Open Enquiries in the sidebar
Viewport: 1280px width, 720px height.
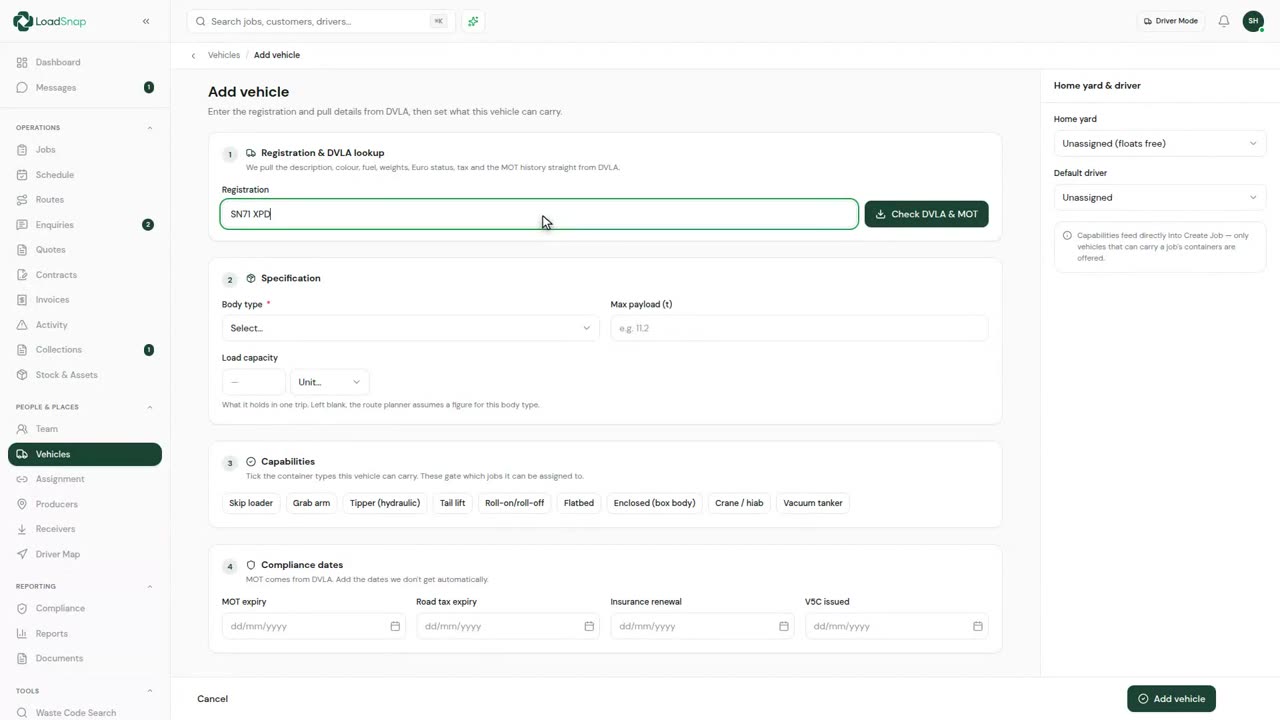[85, 225]
